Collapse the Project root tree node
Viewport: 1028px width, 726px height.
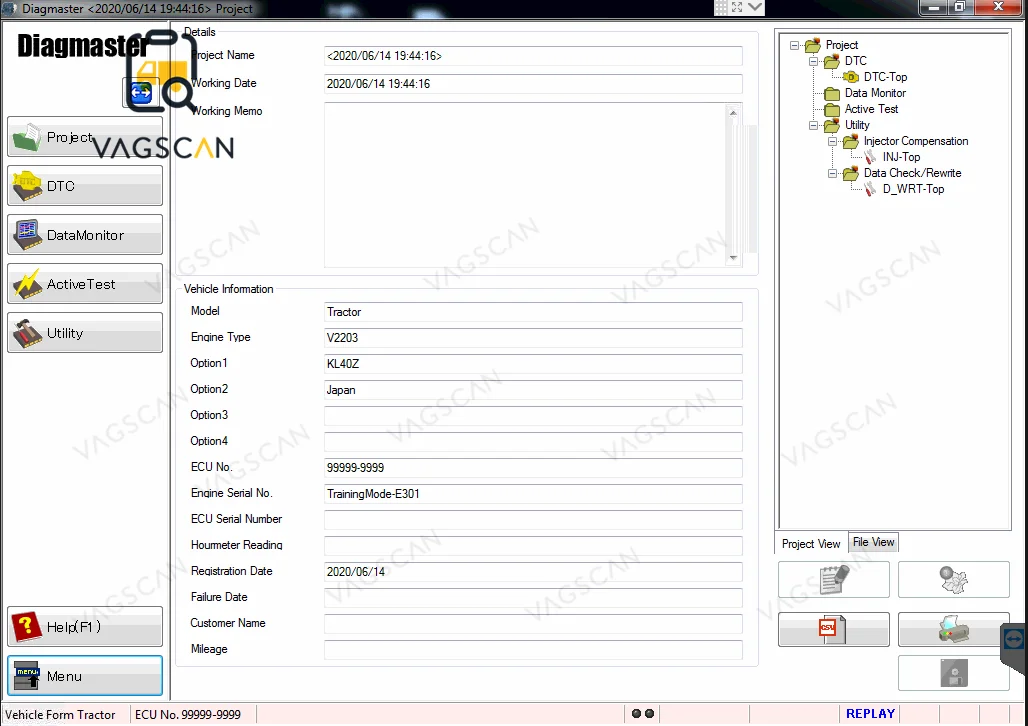(795, 45)
